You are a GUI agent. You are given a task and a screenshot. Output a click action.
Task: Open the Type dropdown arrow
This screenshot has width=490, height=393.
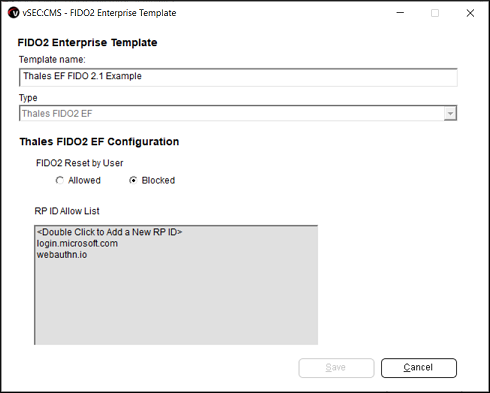[450, 113]
